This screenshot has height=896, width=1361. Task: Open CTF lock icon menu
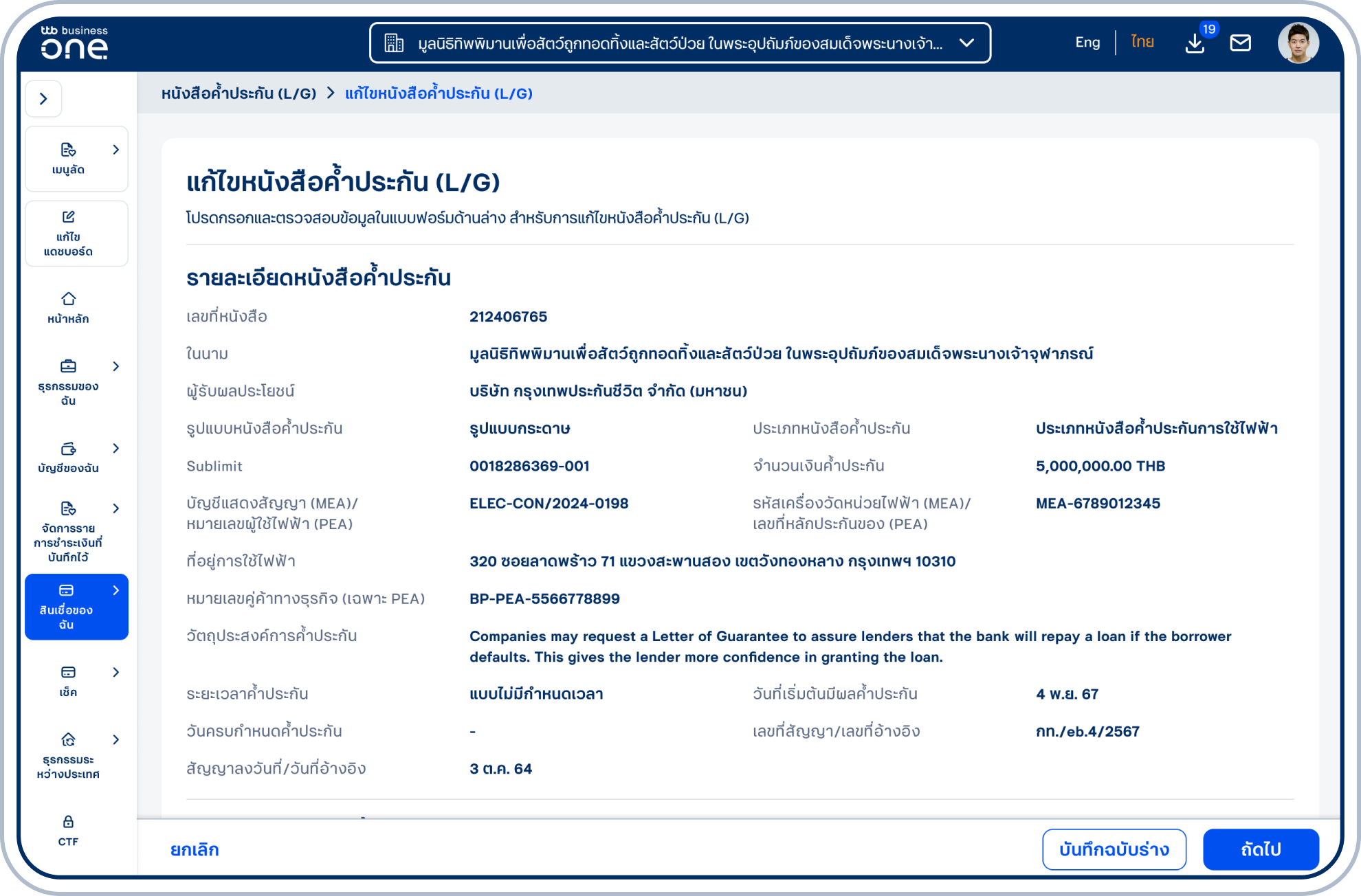click(x=68, y=822)
